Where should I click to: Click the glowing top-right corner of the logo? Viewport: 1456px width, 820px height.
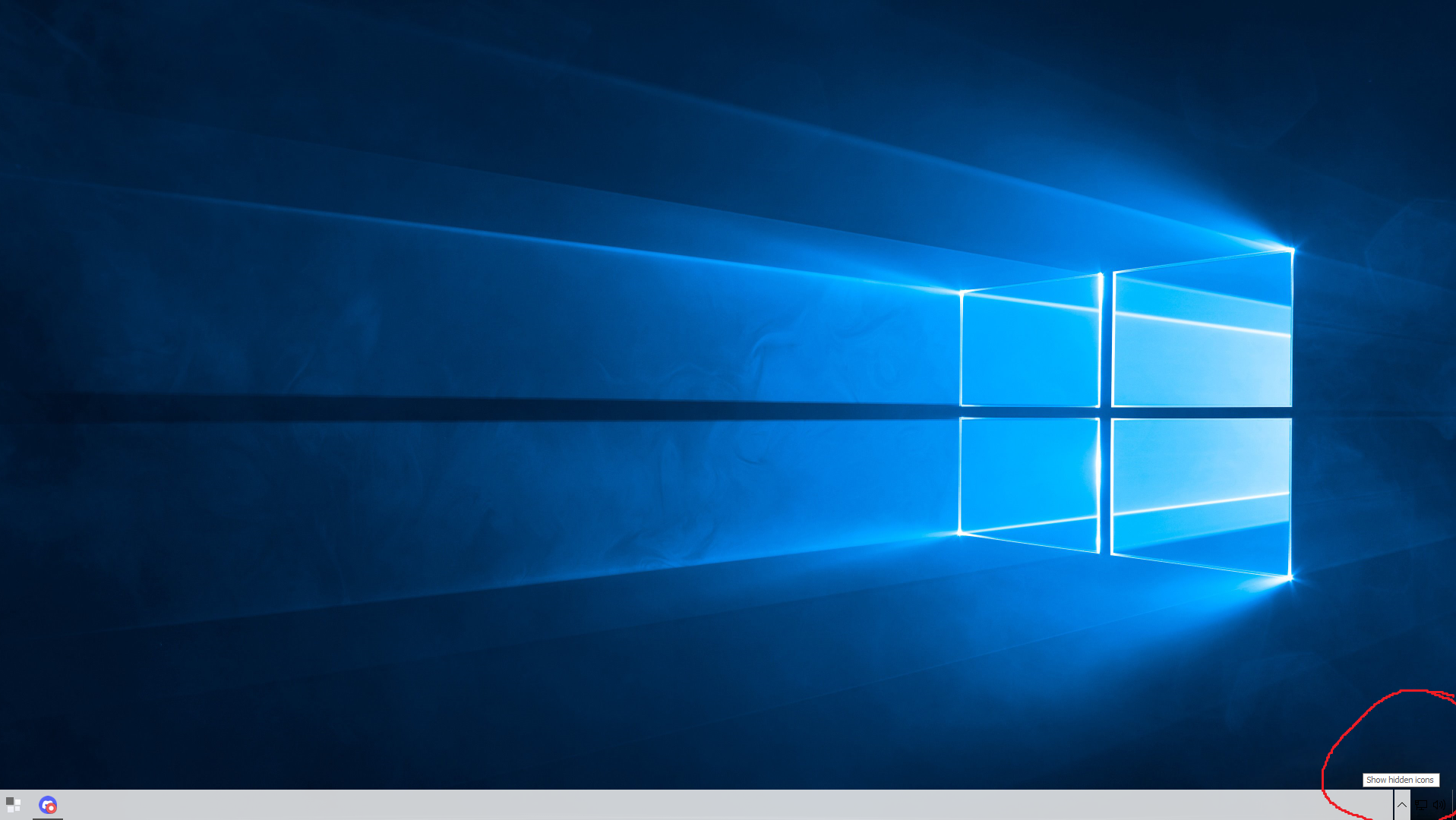[x=1290, y=250]
